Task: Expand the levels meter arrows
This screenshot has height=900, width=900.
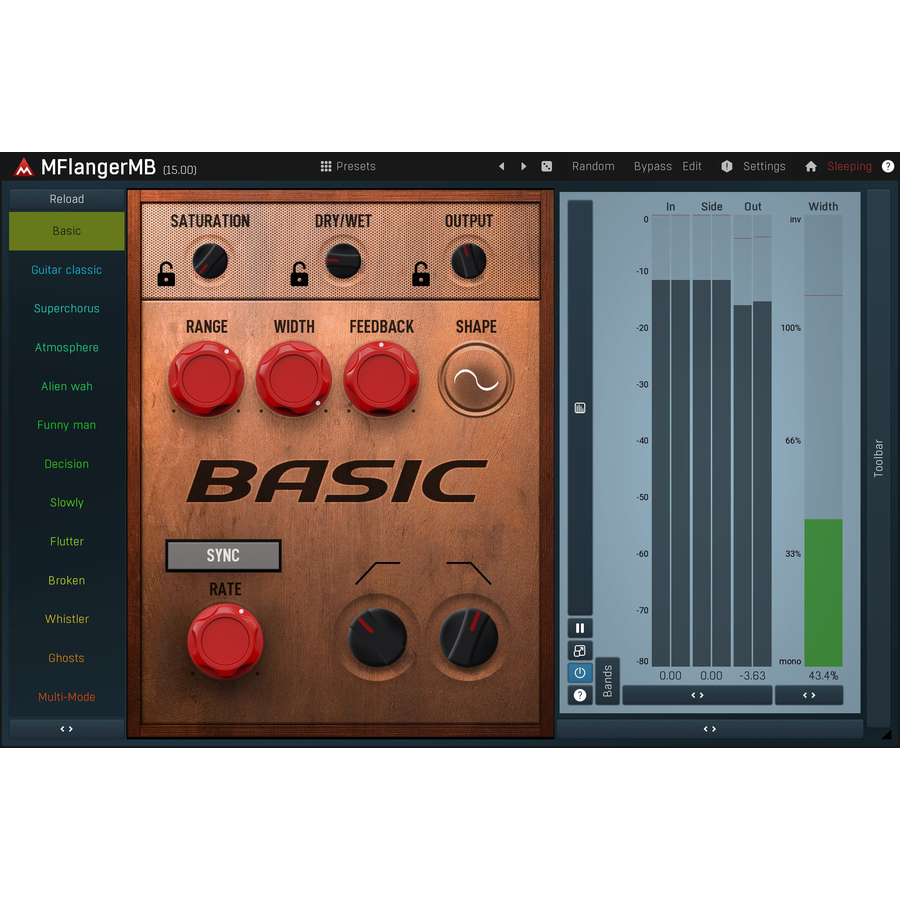Action: [x=697, y=695]
